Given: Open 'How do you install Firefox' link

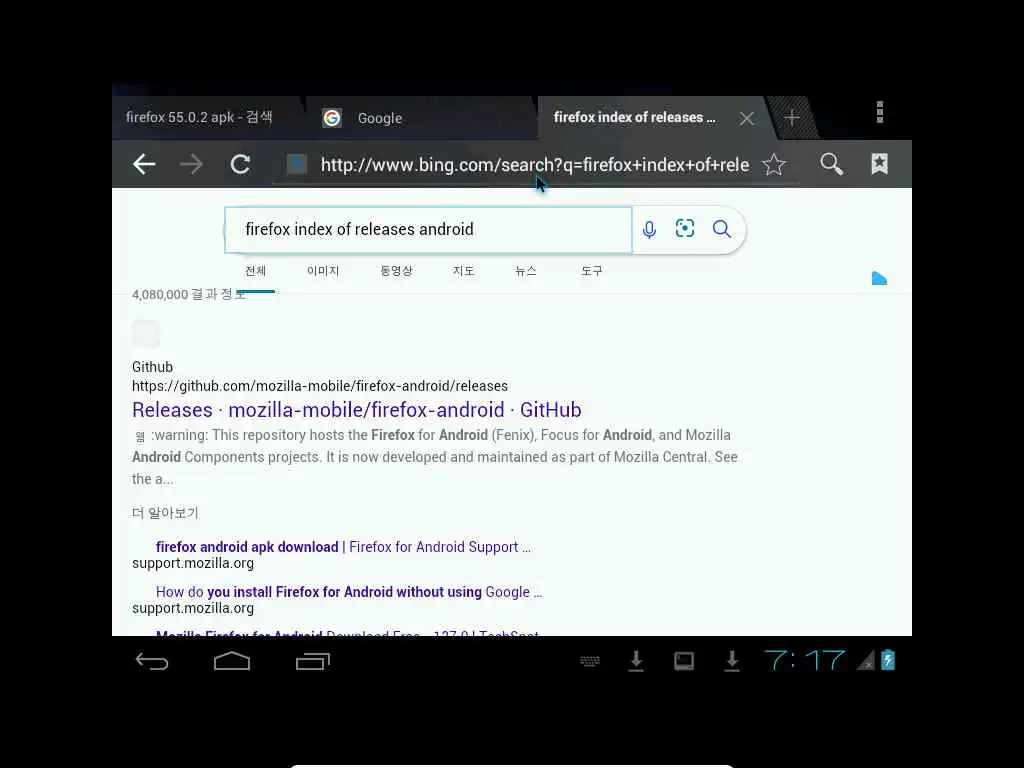Looking at the screenshot, I should [x=349, y=592].
